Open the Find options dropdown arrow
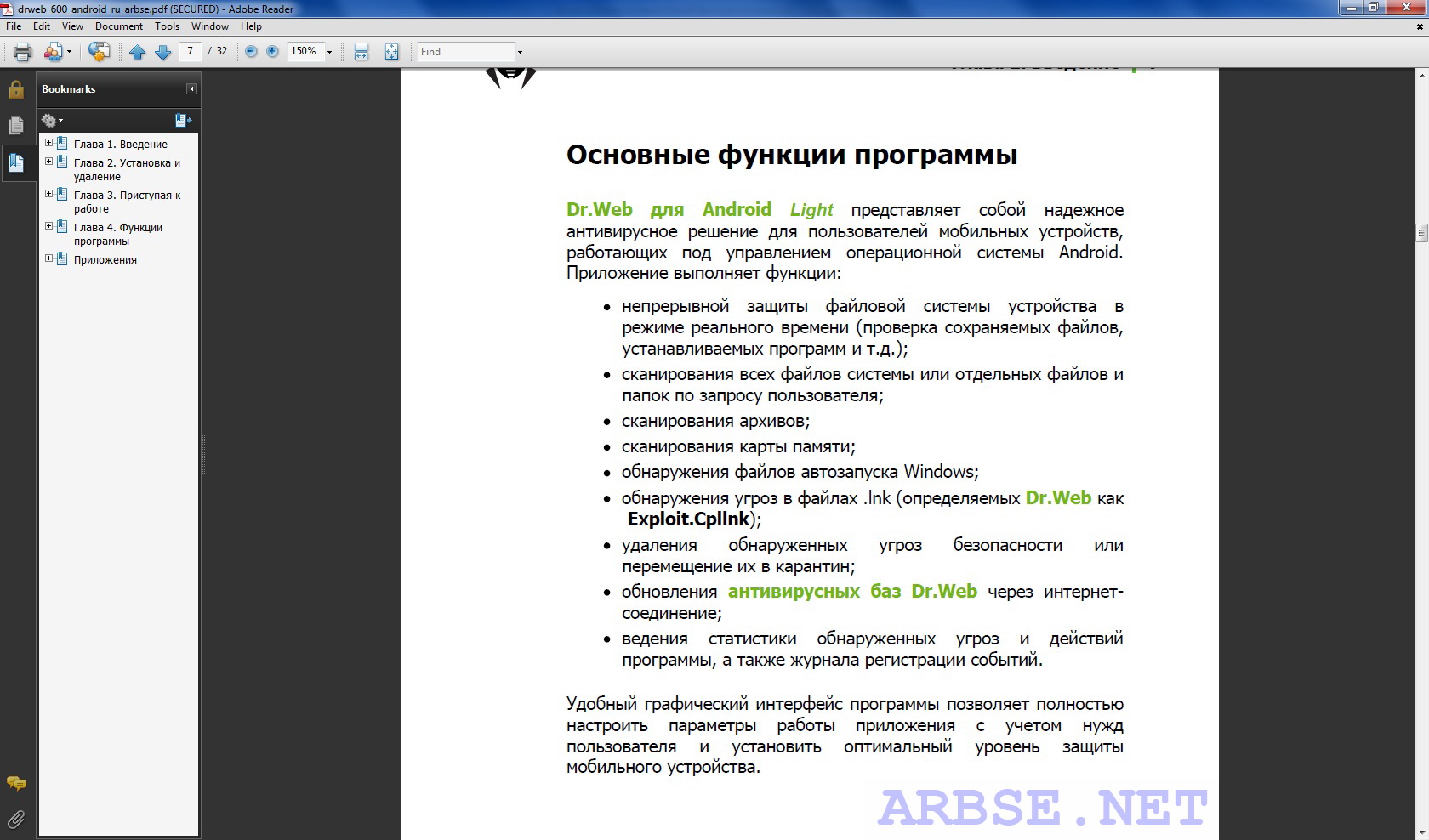1429x840 pixels. point(520,52)
